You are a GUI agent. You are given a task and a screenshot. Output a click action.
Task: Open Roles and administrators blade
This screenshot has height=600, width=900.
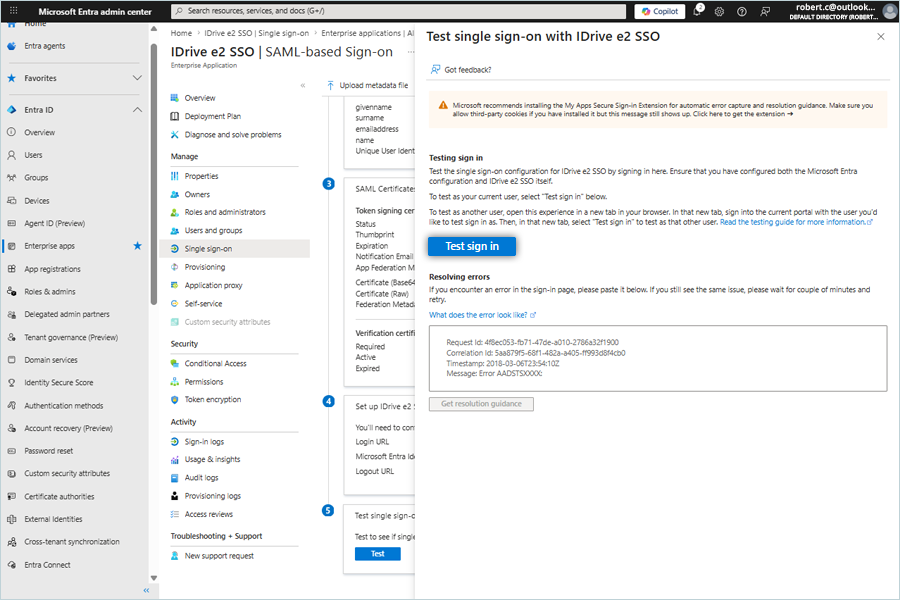click(225, 212)
